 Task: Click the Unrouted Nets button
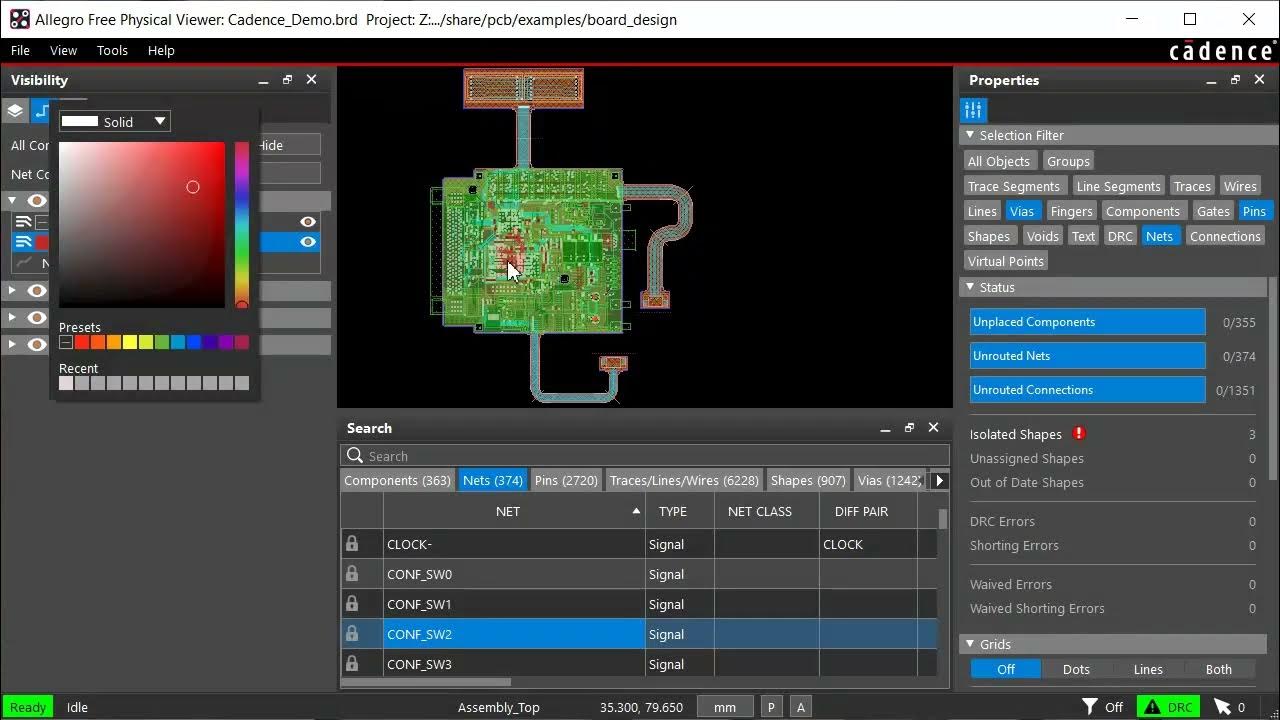1088,356
